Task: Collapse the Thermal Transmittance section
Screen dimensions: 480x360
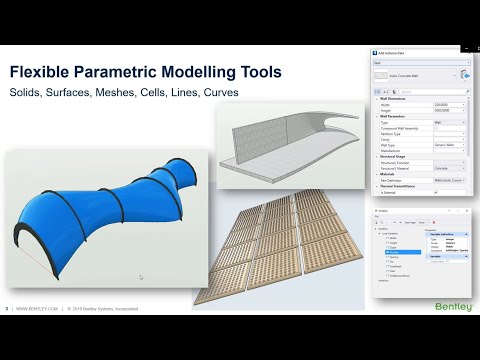Action: point(377,186)
